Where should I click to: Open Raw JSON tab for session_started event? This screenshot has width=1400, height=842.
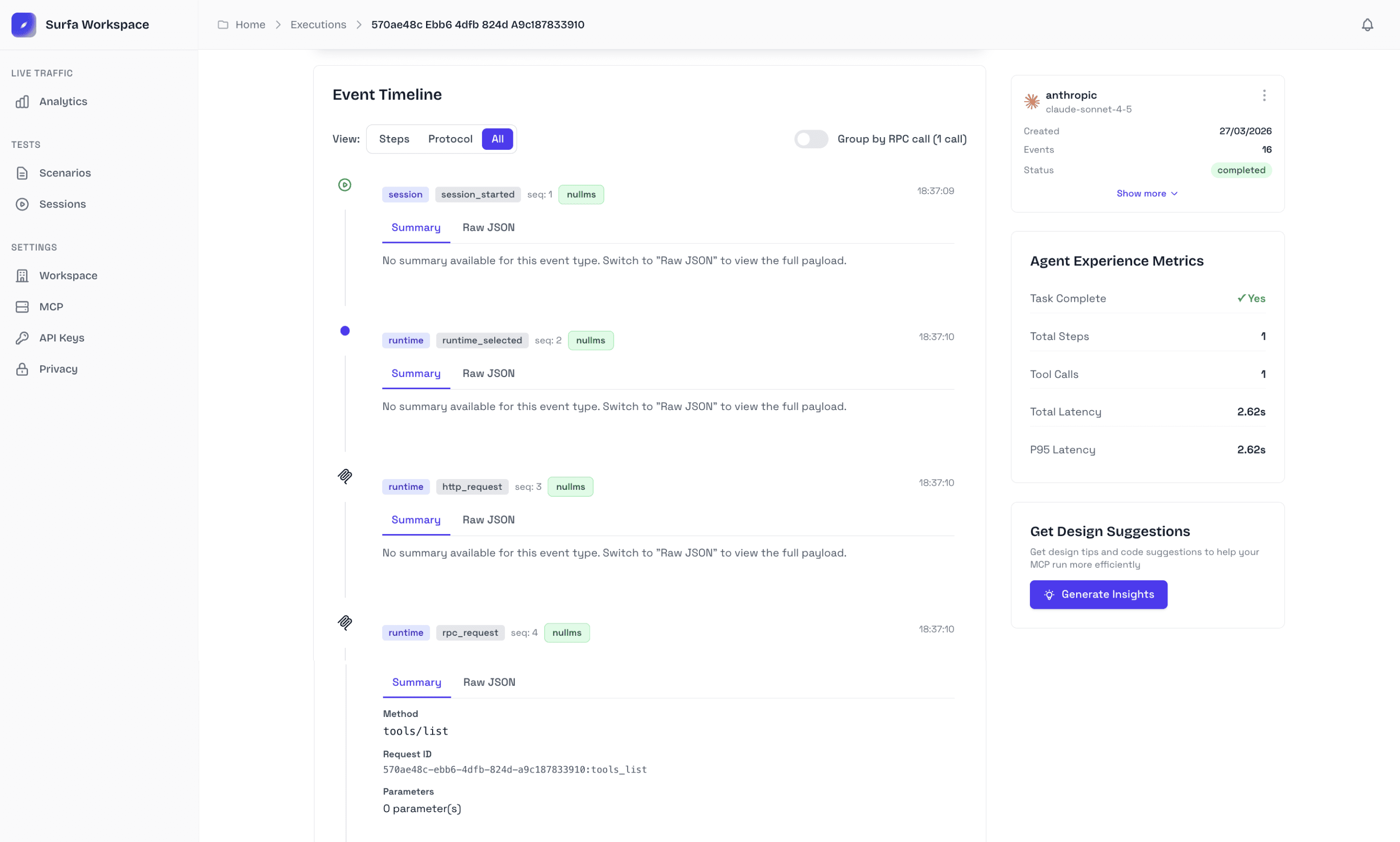(488, 228)
